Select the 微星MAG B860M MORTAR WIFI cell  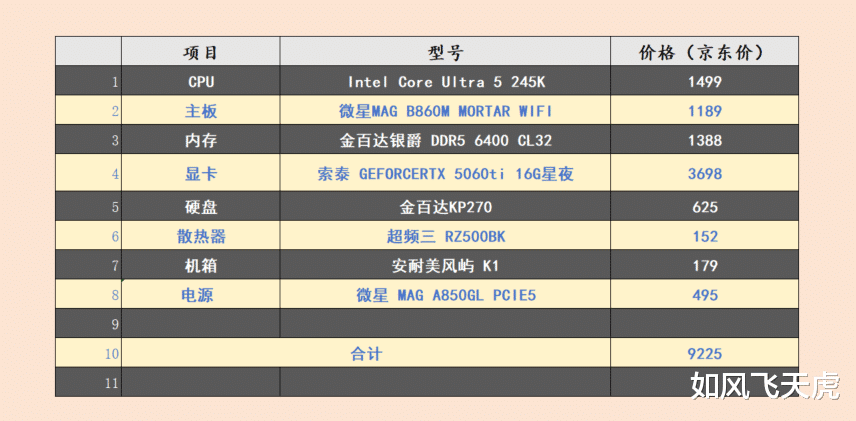445,111
